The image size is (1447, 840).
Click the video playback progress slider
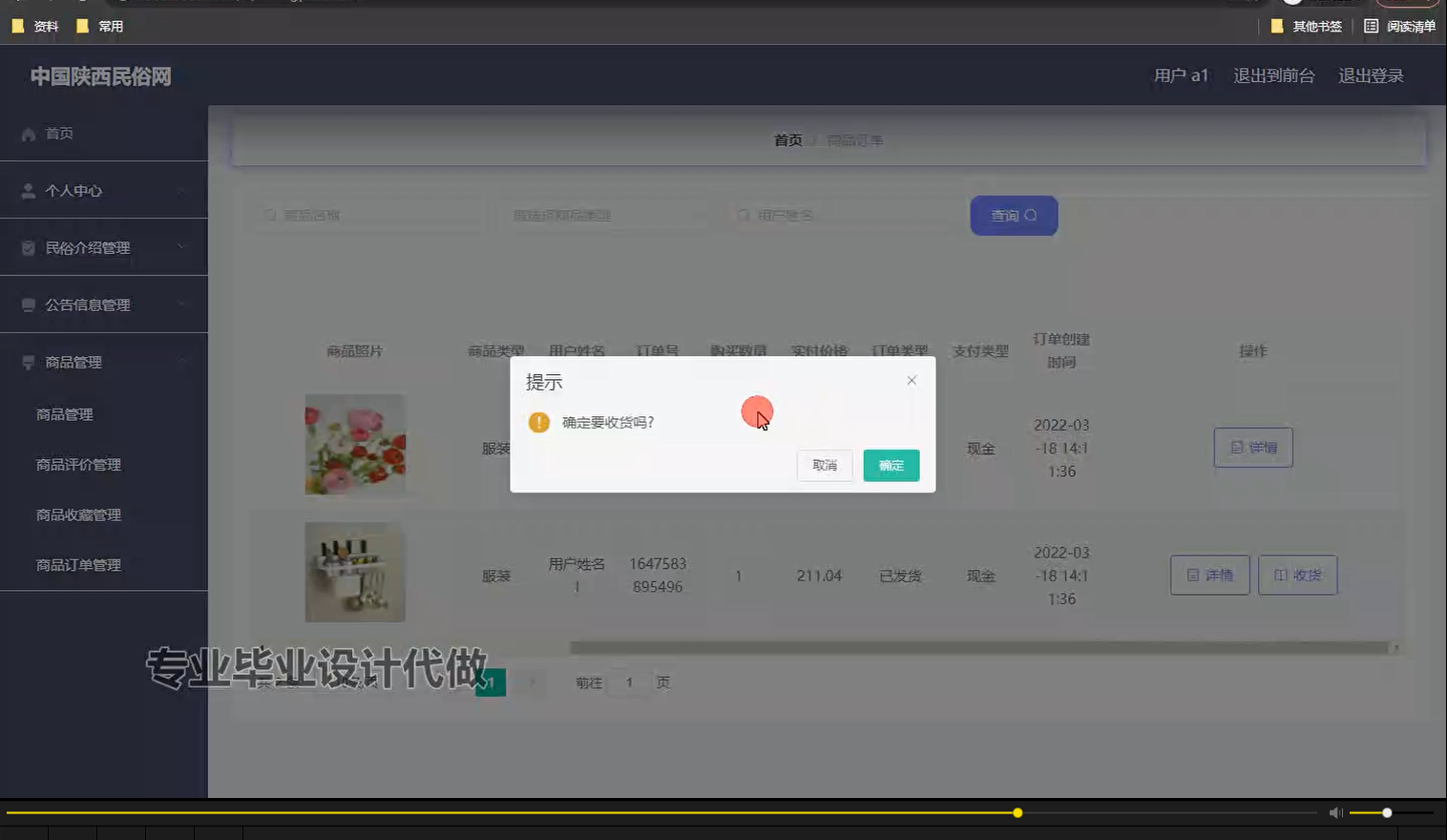point(1017,812)
